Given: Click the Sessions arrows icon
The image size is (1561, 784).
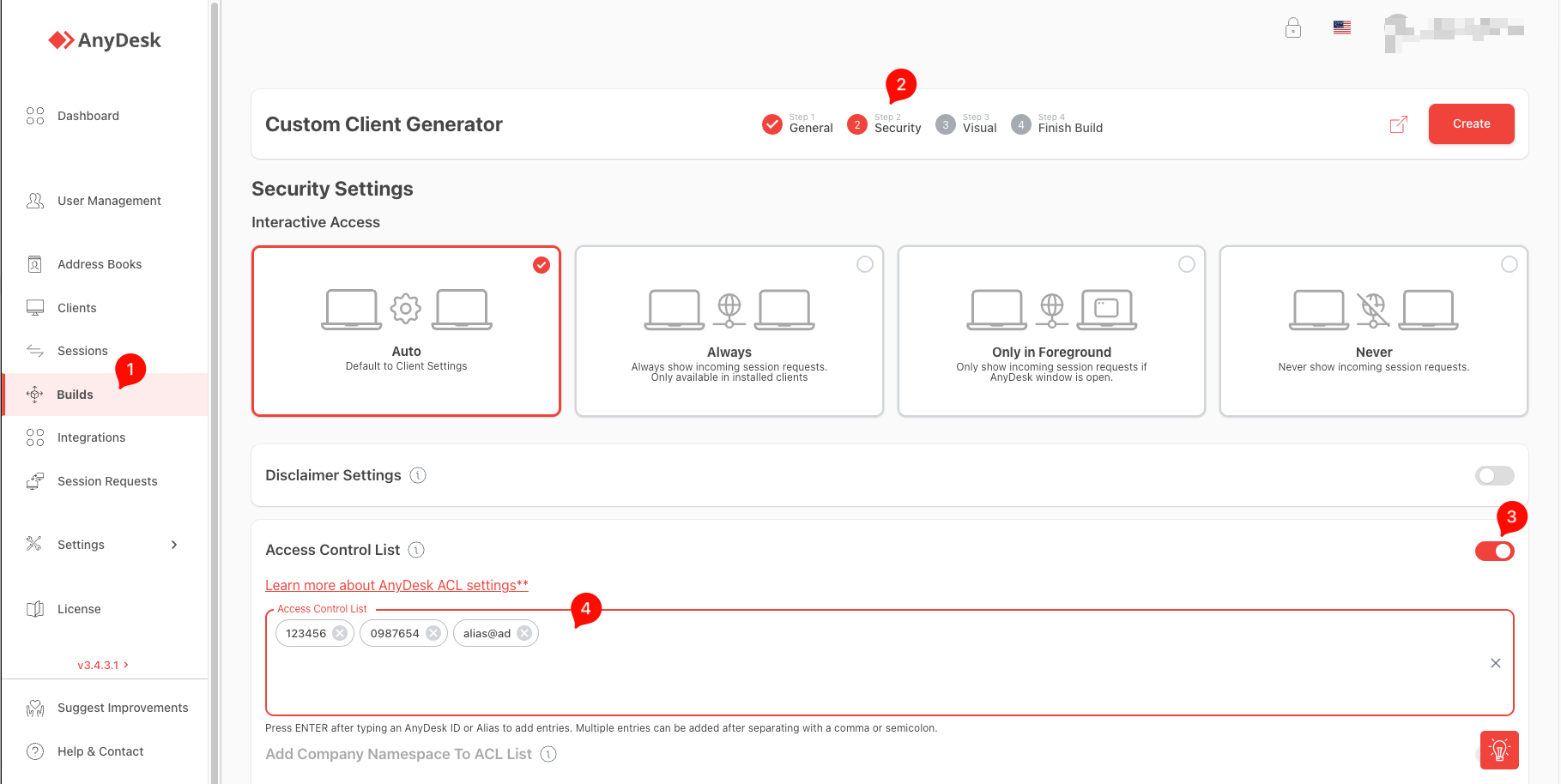Looking at the screenshot, I should 35,351.
